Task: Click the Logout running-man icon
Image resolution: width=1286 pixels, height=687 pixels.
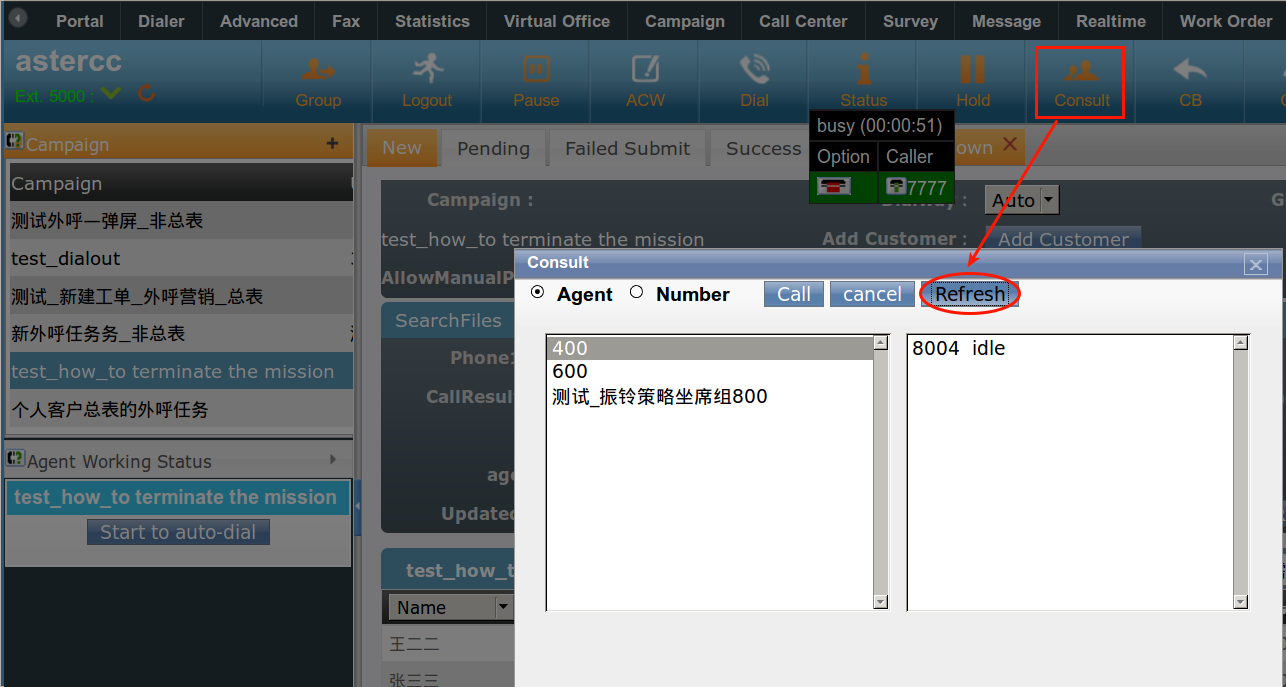Action: [427, 70]
